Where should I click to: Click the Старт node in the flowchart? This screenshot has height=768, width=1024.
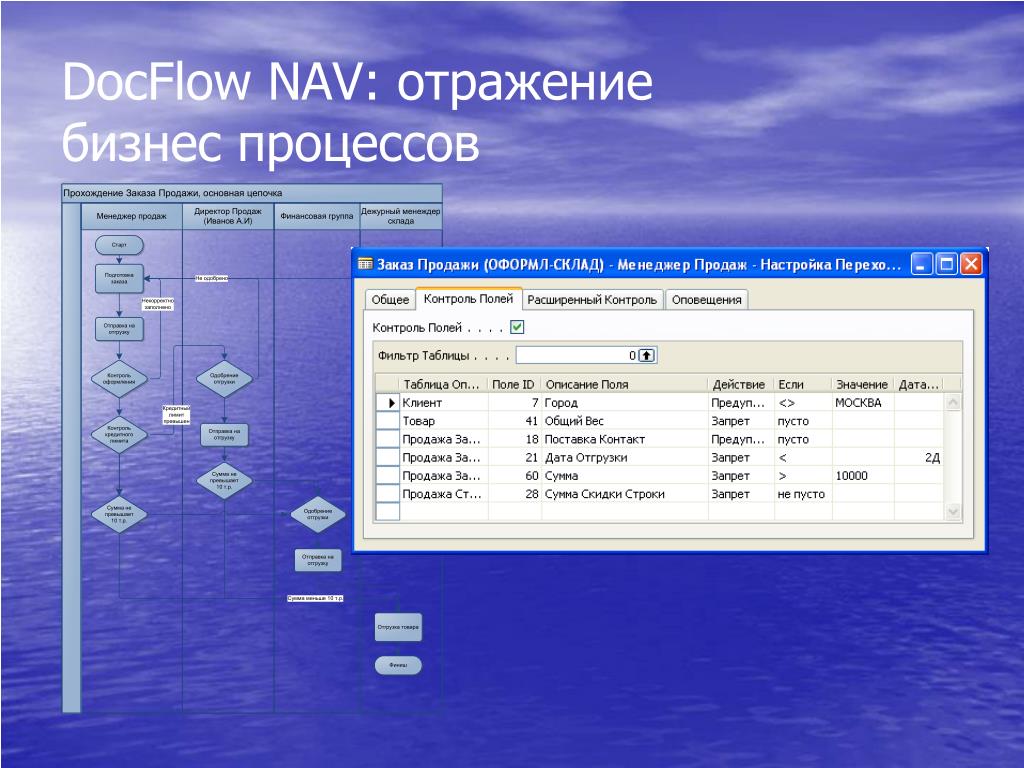click(x=119, y=245)
